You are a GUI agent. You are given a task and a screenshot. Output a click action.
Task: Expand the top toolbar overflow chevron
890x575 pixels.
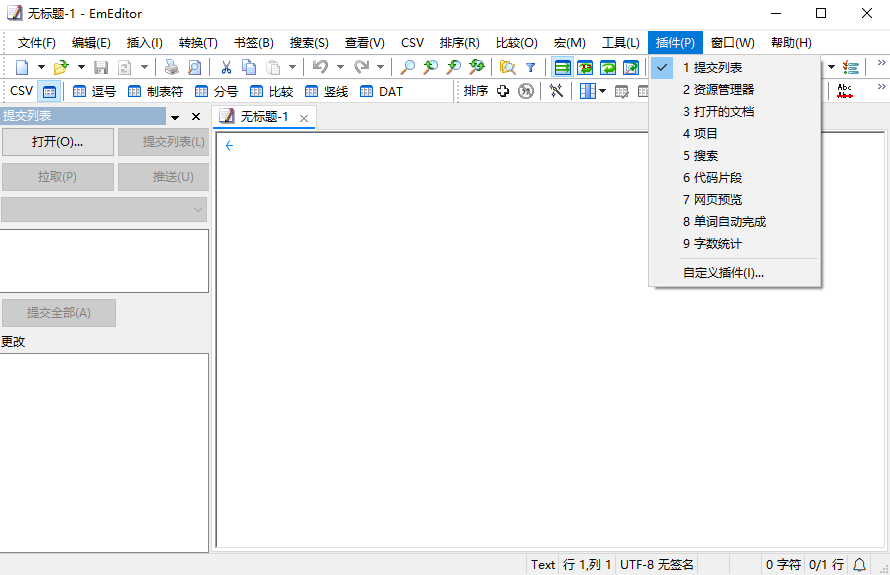tap(881, 63)
